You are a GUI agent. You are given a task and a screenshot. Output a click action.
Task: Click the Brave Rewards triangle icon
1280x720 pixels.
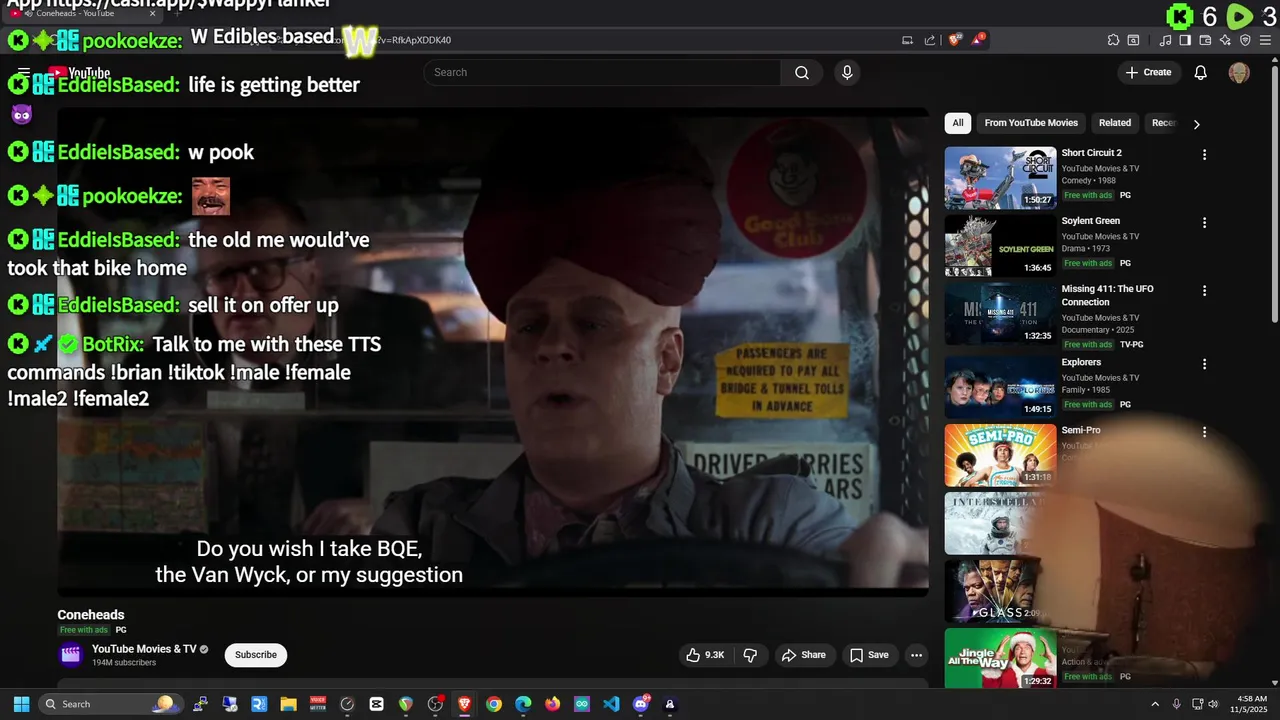978,40
